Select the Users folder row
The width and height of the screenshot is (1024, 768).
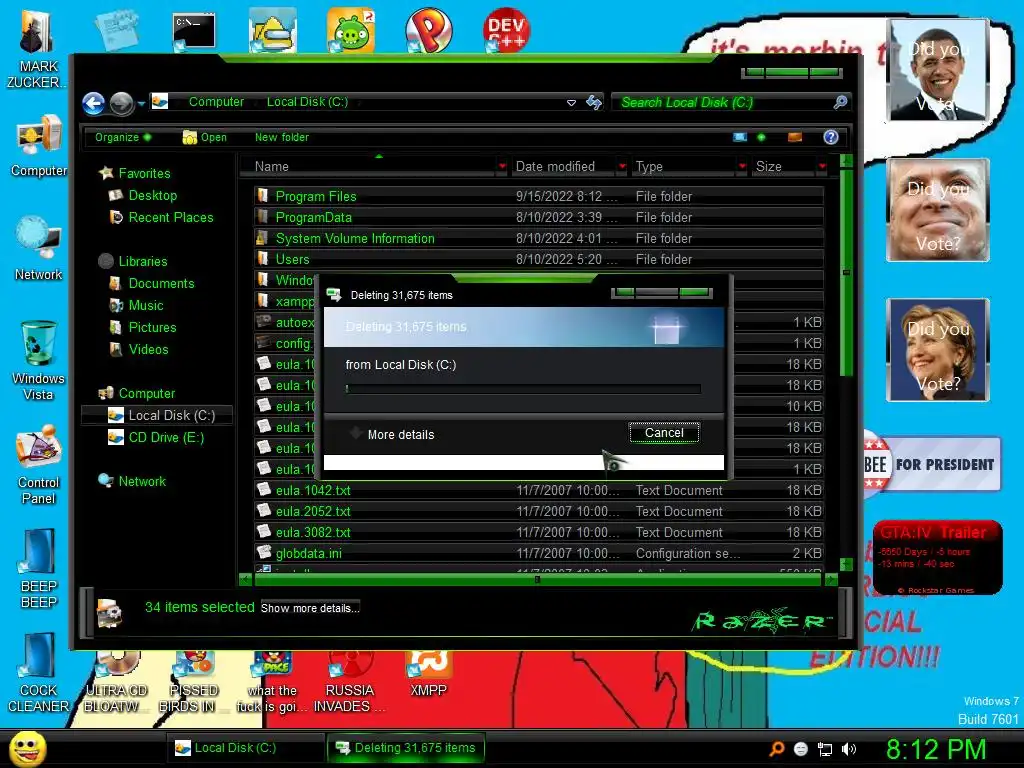point(539,259)
